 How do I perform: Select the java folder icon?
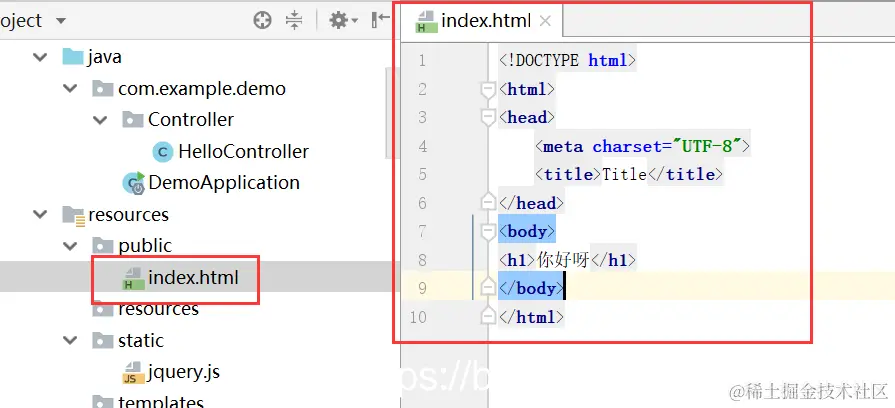(x=72, y=56)
